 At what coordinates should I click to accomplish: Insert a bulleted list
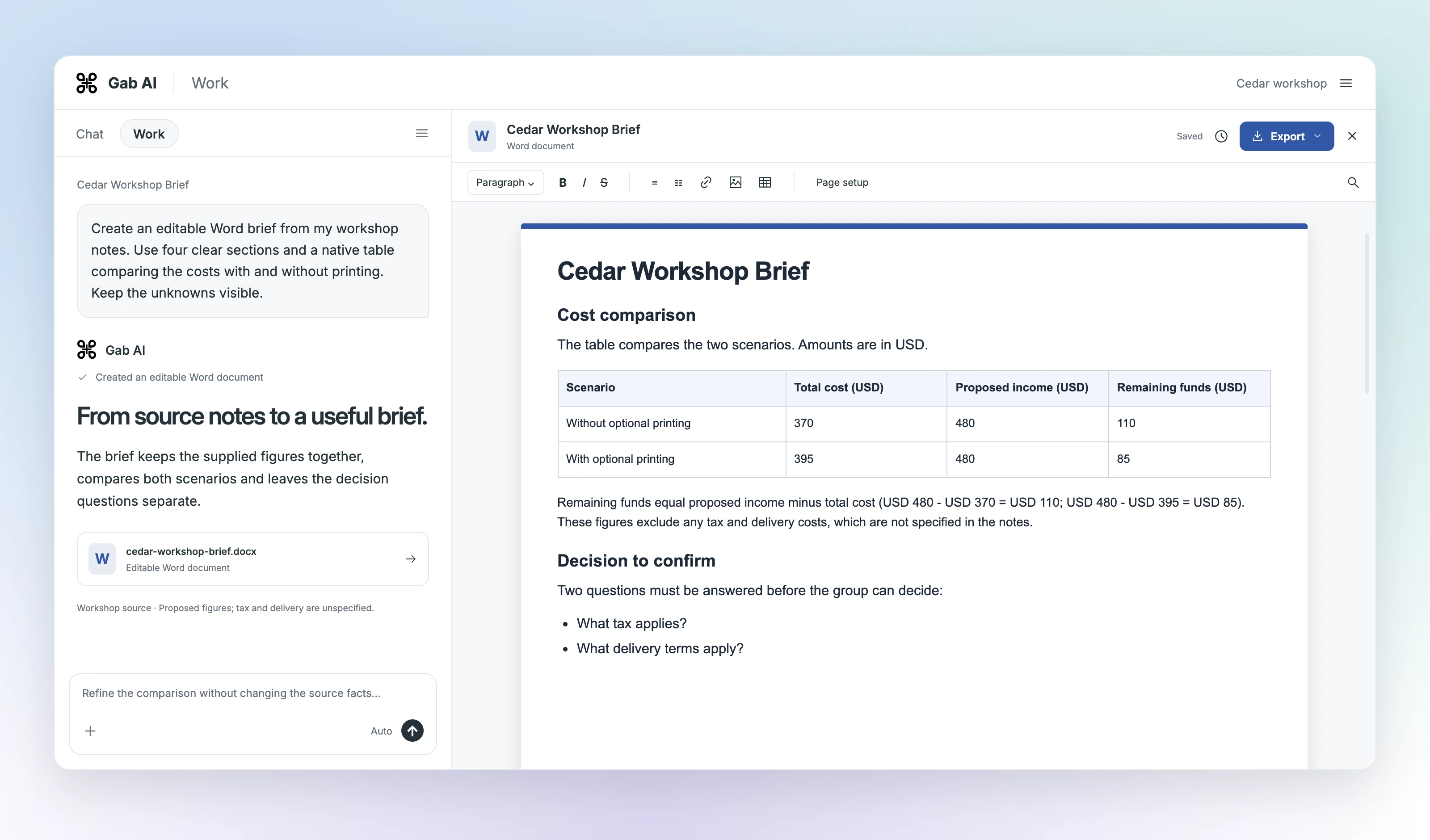(x=654, y=183)
